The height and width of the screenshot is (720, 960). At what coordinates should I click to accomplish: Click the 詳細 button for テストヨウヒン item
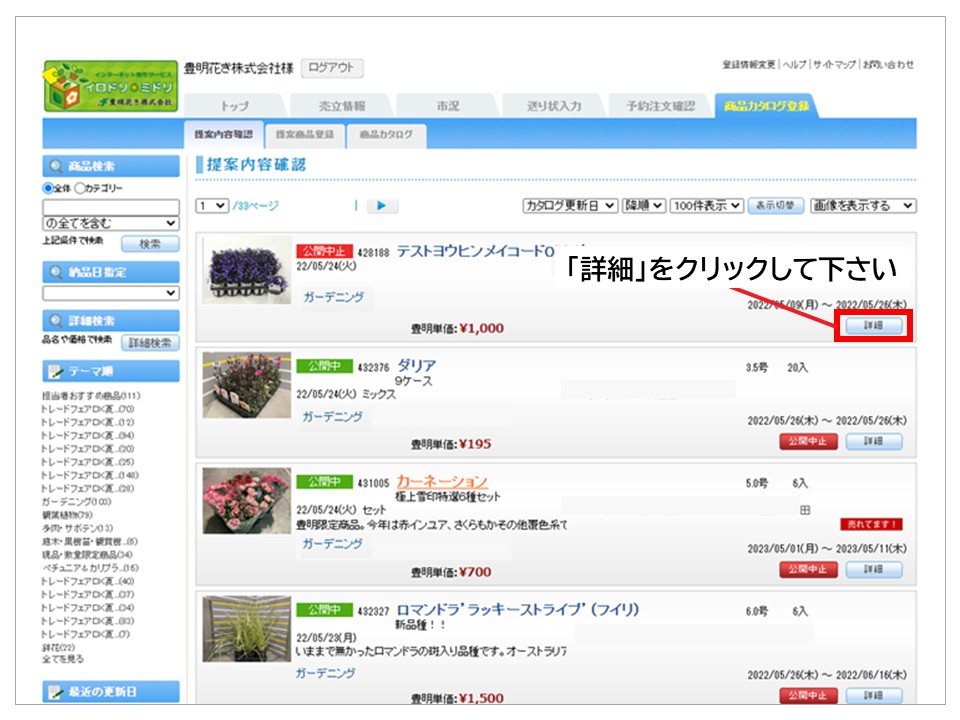(874, 326)
